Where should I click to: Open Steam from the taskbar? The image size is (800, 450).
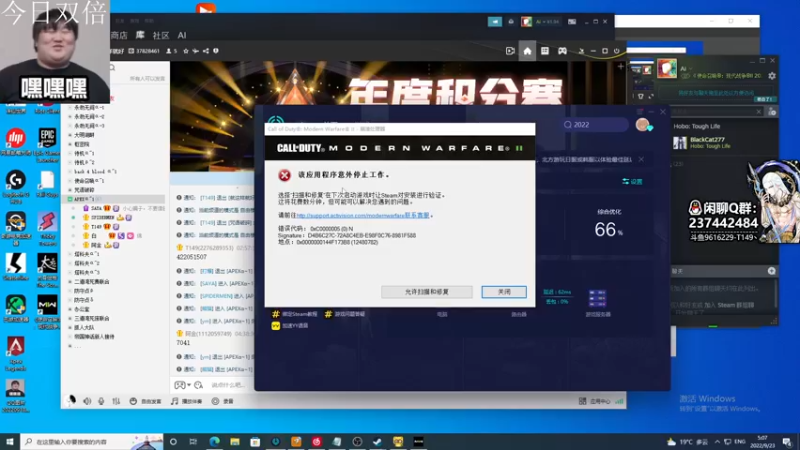(378, 441)
